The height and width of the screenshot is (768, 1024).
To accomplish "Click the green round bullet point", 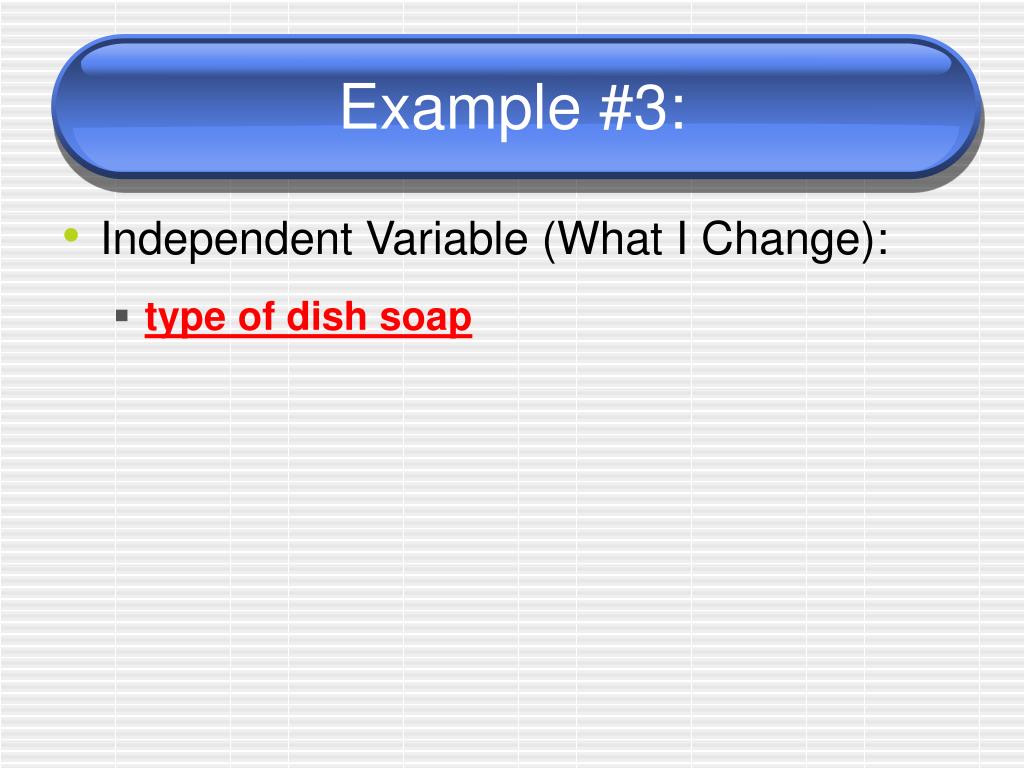I will (x=71, y=235).
